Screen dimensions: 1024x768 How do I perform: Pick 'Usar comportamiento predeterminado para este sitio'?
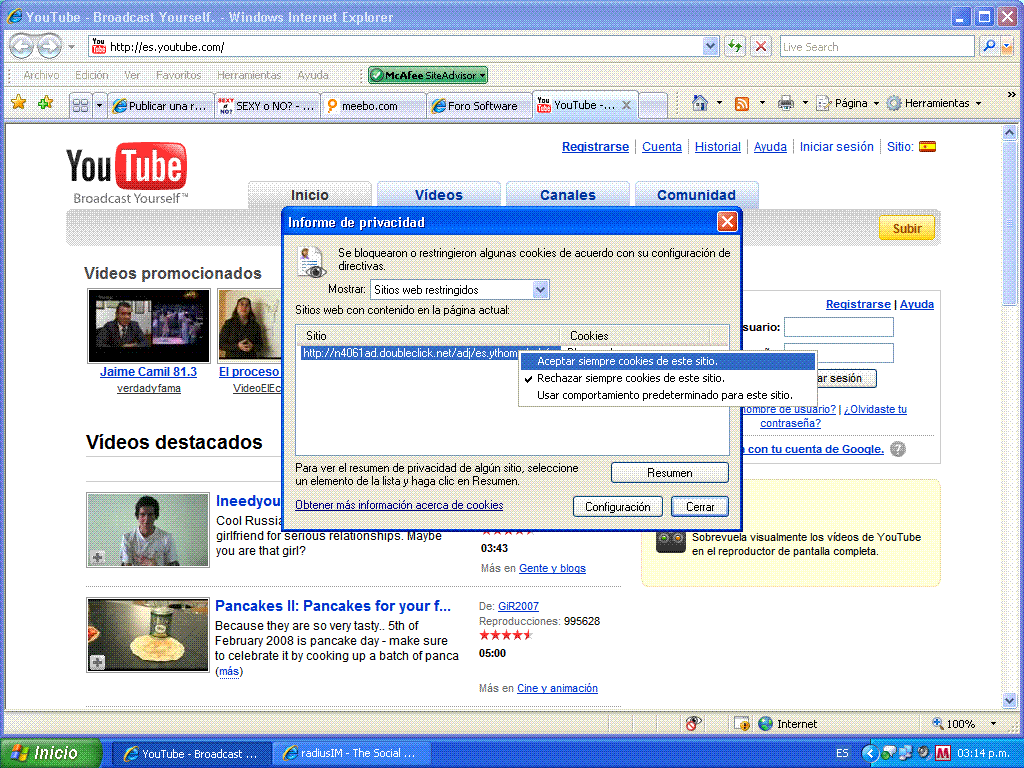point(667,395)
